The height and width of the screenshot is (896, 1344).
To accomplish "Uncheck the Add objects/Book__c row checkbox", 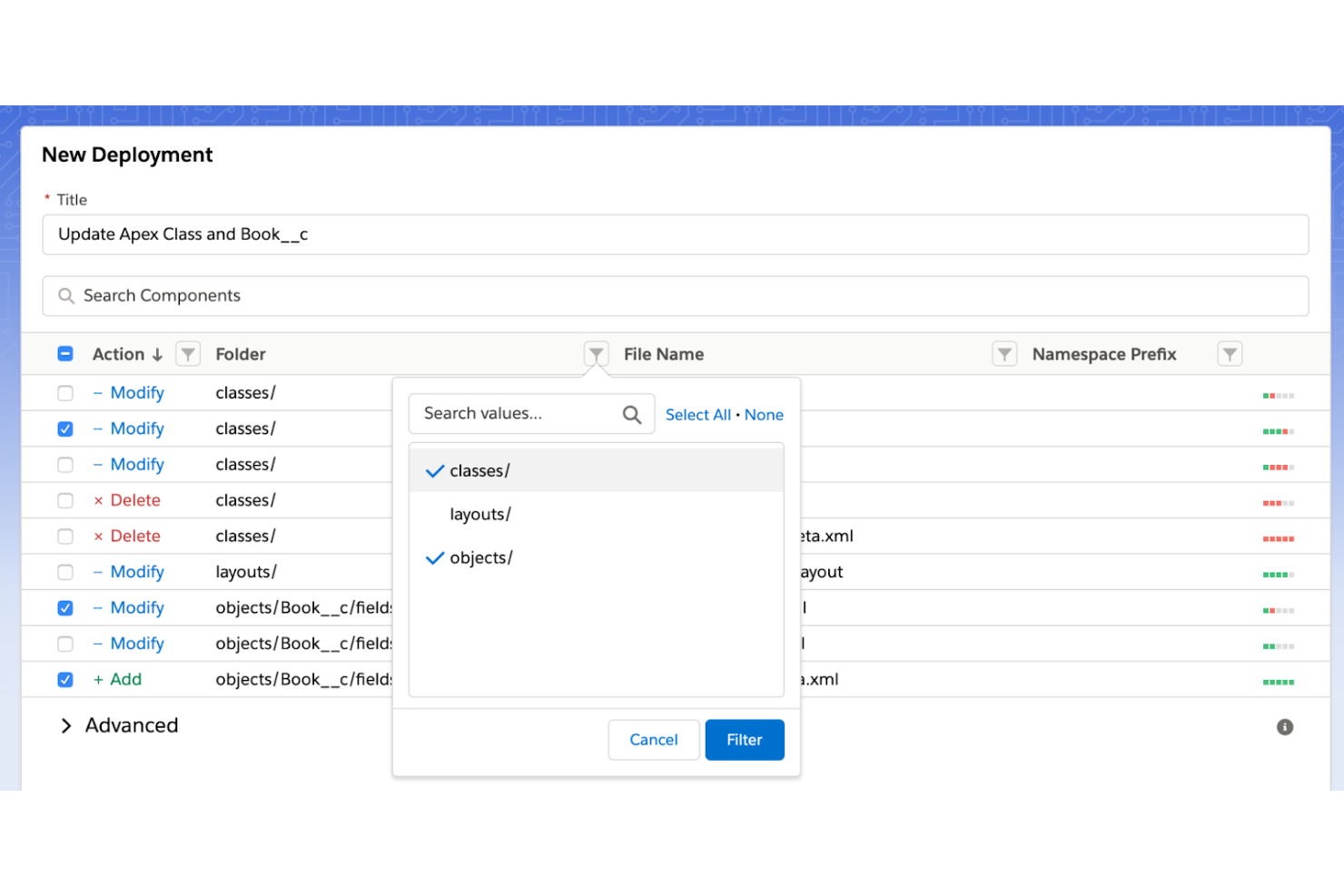I will click(x=65, y=679).
